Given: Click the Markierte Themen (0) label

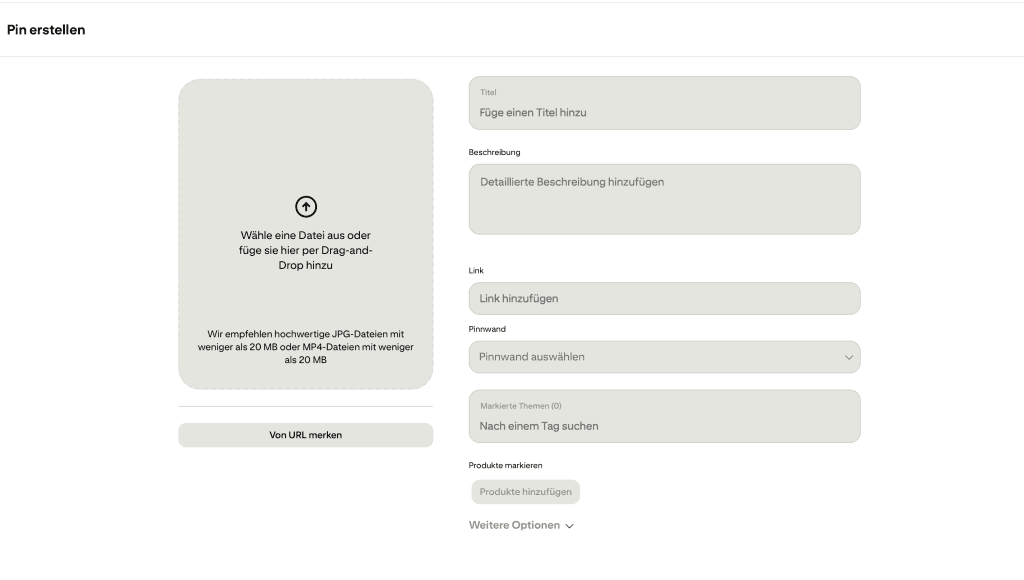Looking at the screenshot, I should (x=521, y=406).
